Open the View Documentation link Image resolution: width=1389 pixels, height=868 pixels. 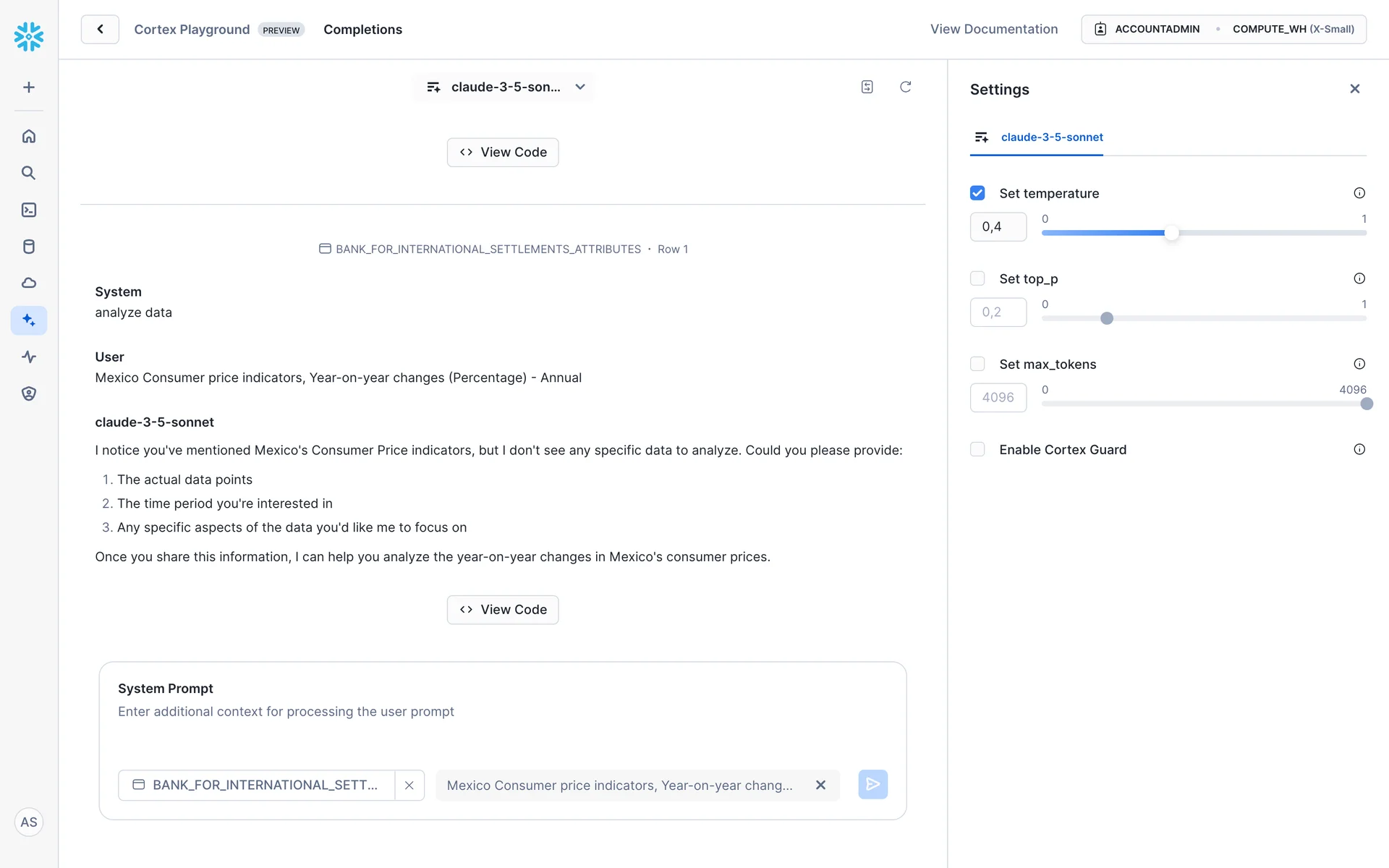point(993,29)
